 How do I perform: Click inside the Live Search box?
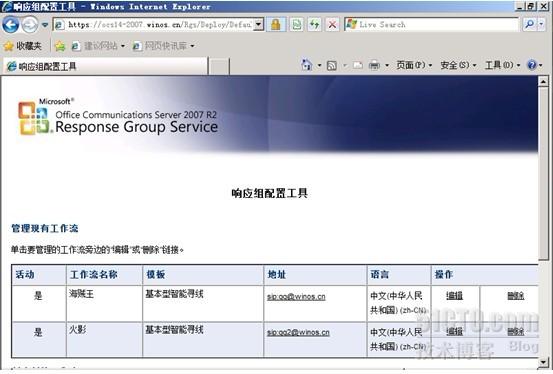click(431, 25)
